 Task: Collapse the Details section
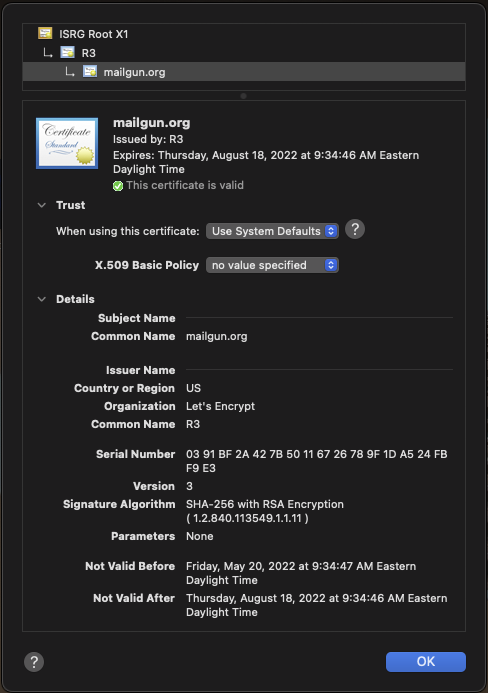[x=42, y=299]
